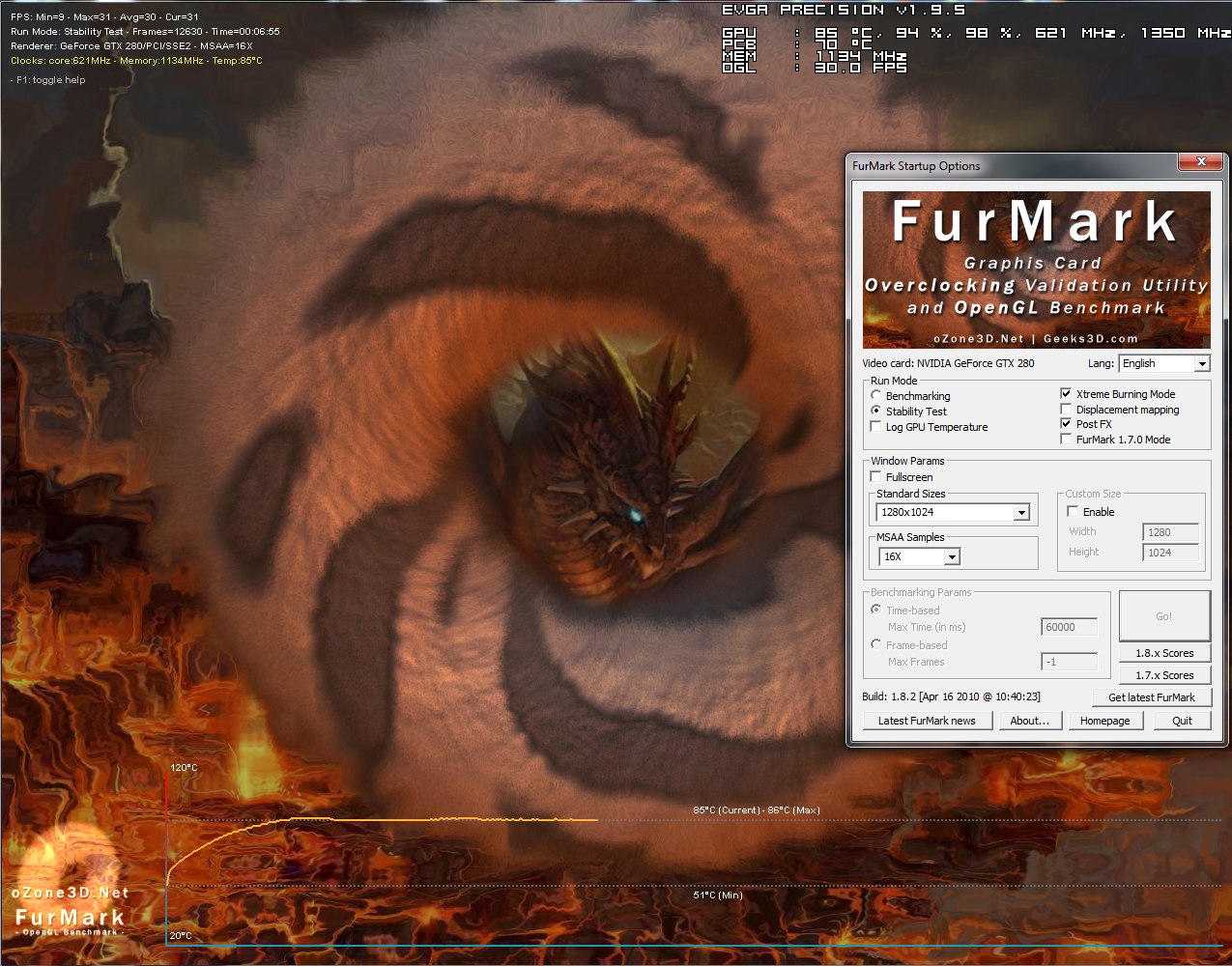1232x966 pixels.
Task: Click the Custom Size Width field
Action: click(1170, 532)
